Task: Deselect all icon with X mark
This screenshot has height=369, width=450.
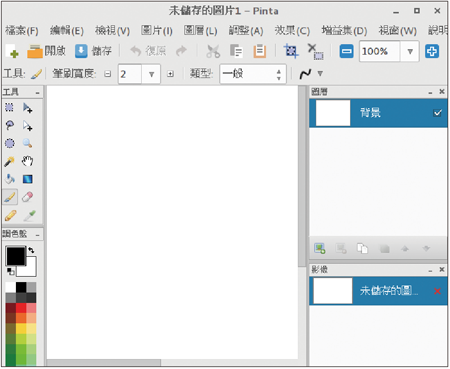Action: [315, 51]
